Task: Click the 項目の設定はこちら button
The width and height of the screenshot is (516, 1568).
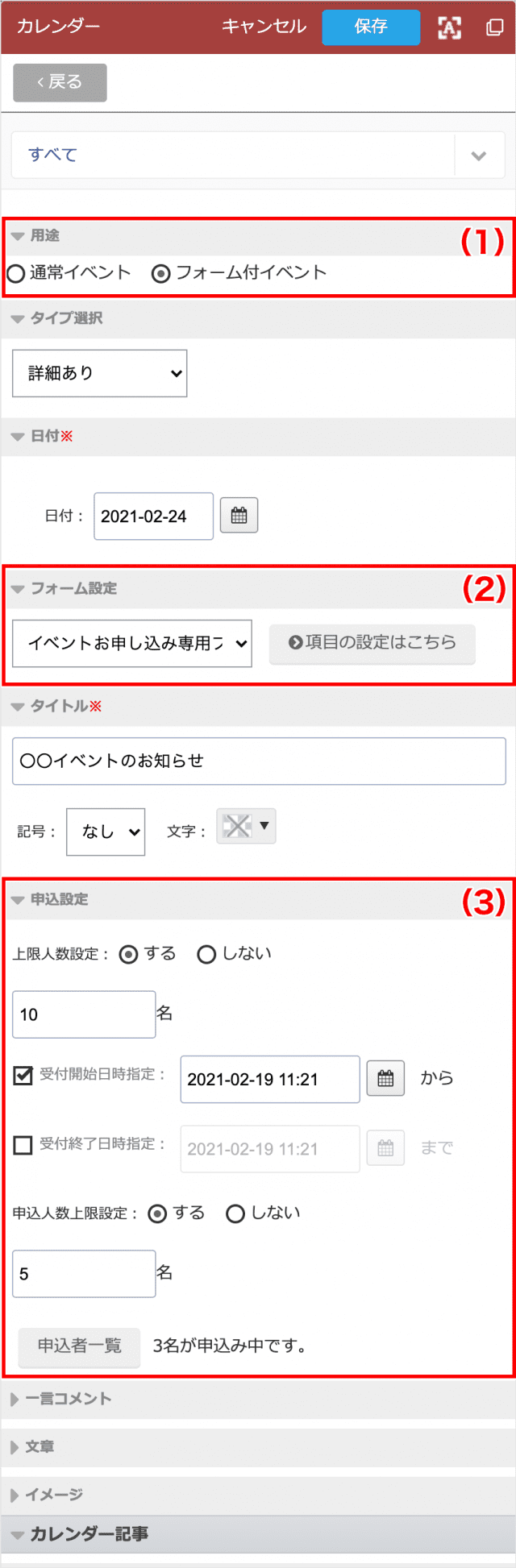Action: [x=372, y=643]
